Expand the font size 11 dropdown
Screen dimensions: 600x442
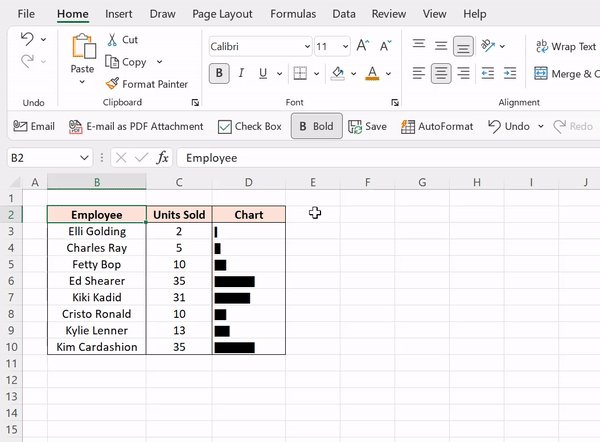click(345, 46)
